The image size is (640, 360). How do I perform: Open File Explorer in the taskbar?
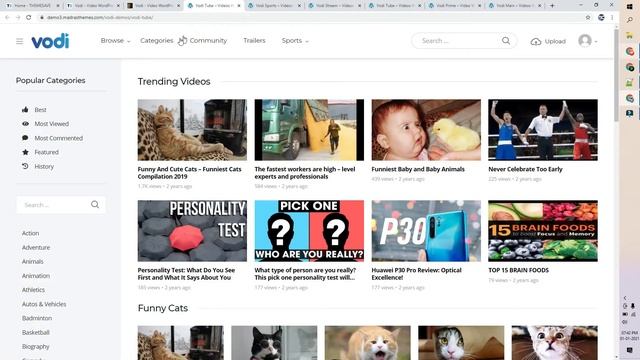630,36
